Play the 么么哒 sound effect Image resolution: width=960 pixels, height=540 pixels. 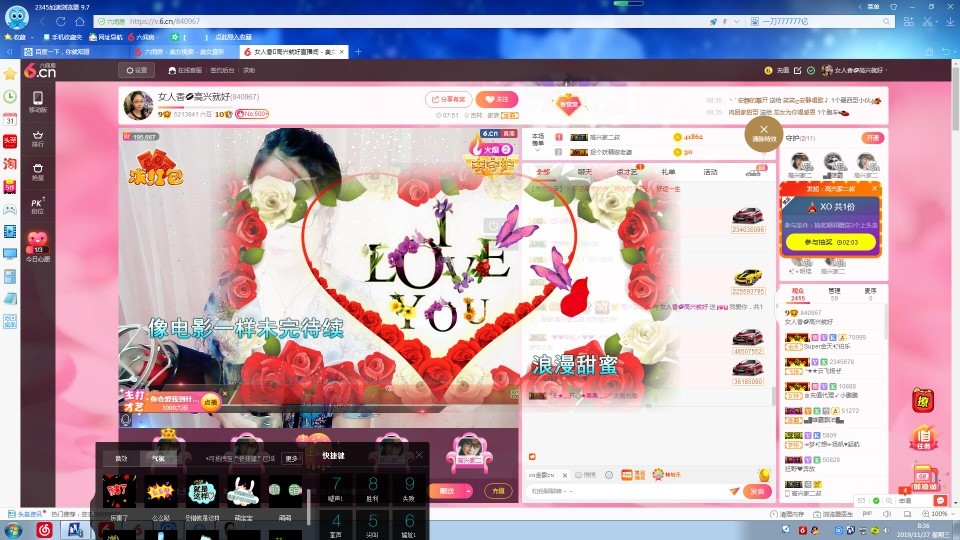160,491
